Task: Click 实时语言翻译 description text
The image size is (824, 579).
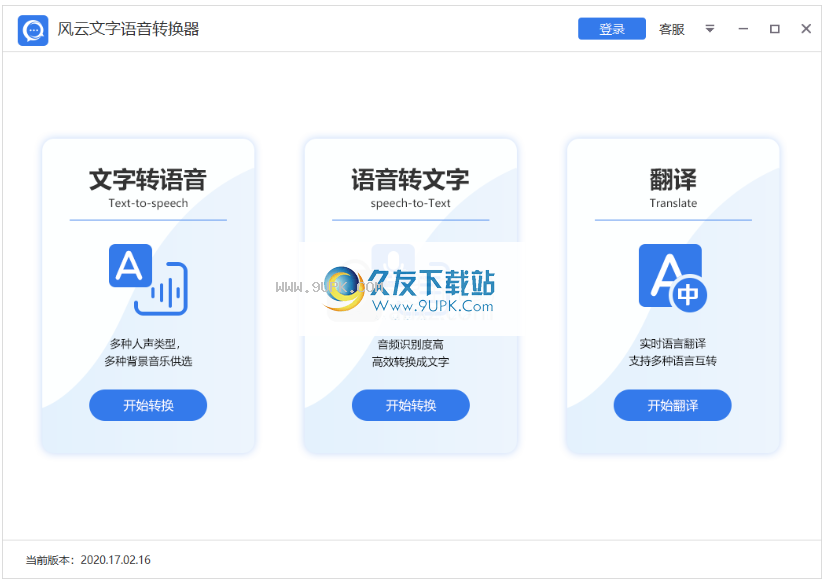Action: click(x=673, y=344)
